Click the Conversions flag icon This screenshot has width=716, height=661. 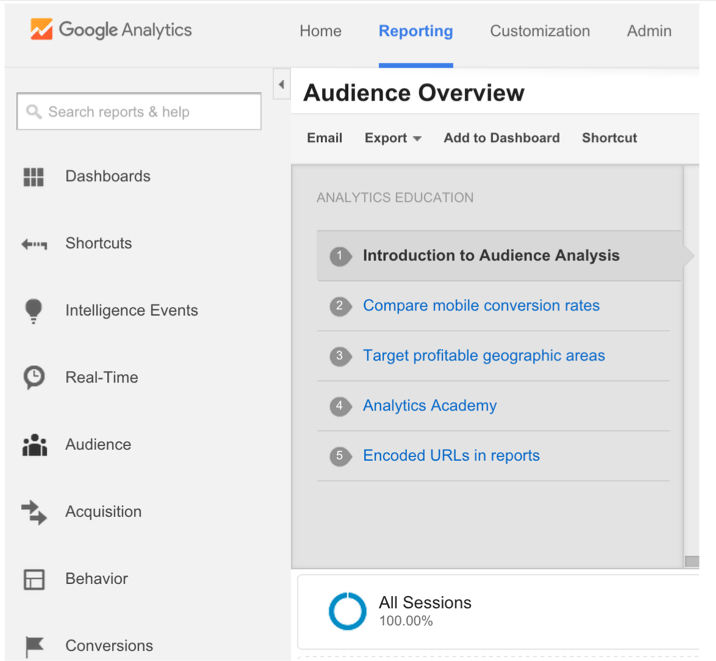pyautogui.click(x=34, y=647)
